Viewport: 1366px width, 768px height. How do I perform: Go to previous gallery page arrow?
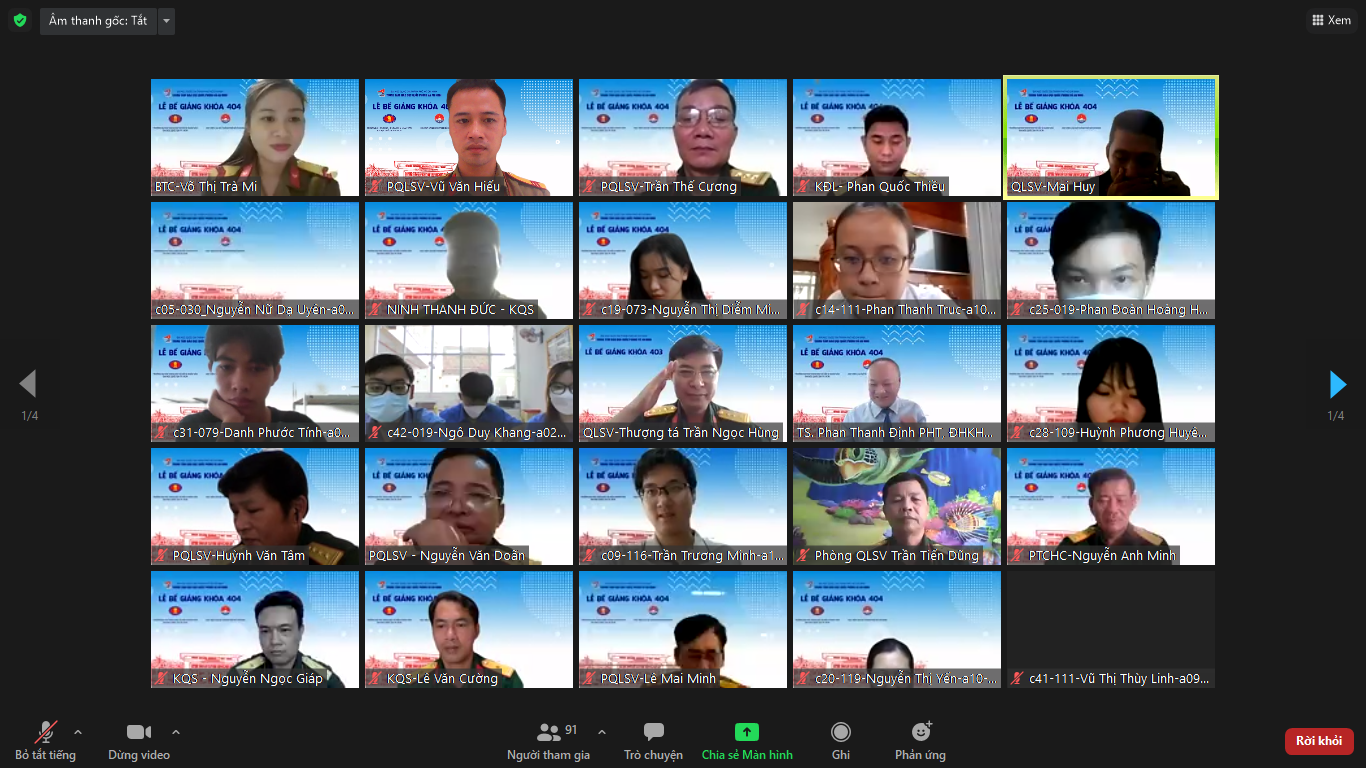click(28, 384)
